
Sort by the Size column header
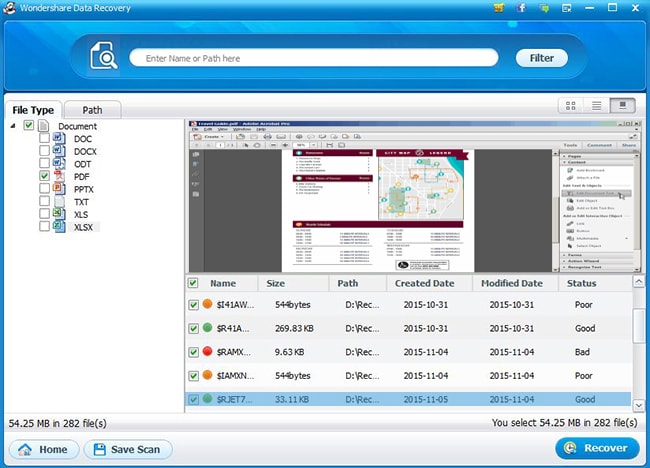[275, 284]
